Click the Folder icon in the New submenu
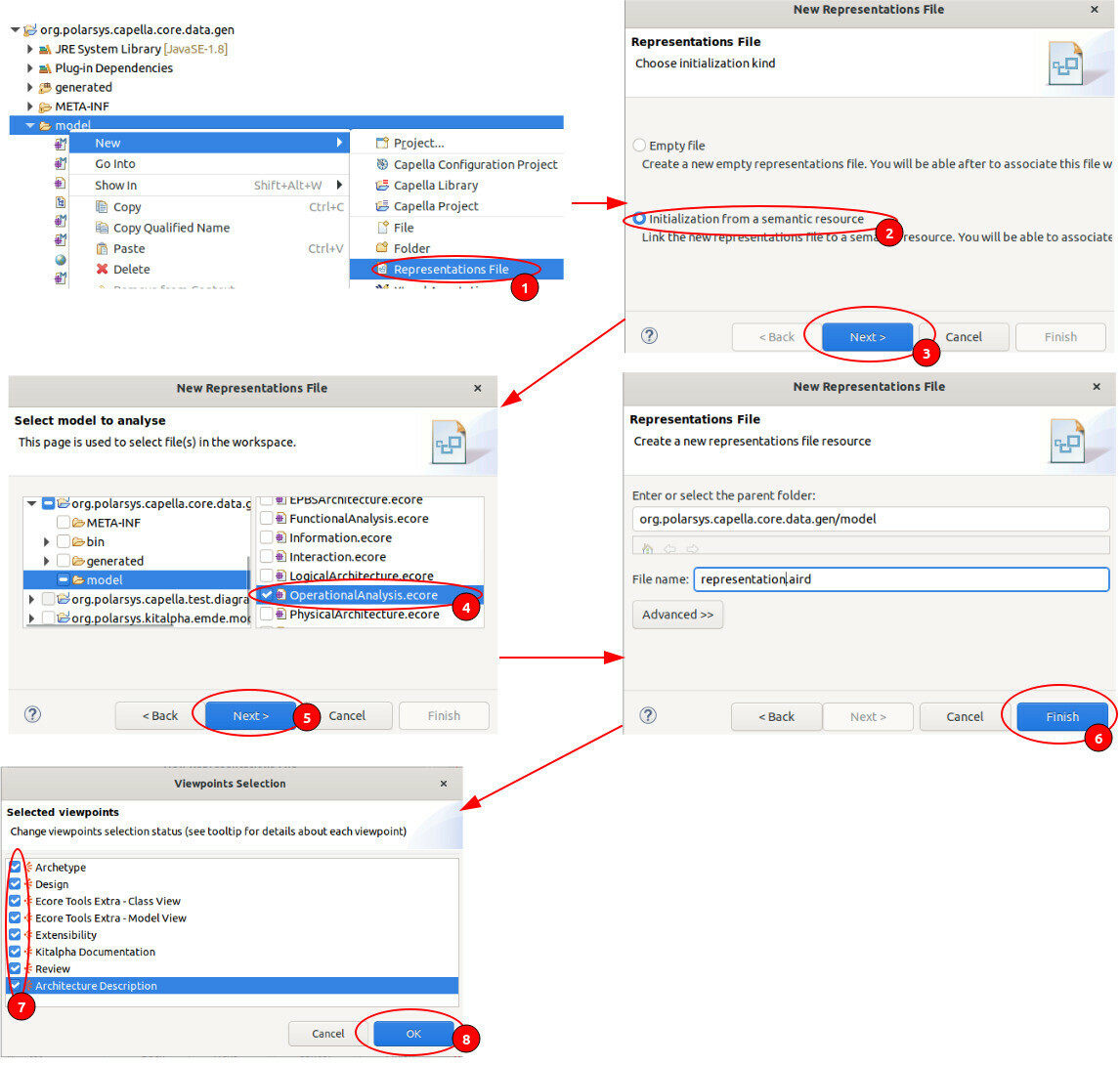 382,248
